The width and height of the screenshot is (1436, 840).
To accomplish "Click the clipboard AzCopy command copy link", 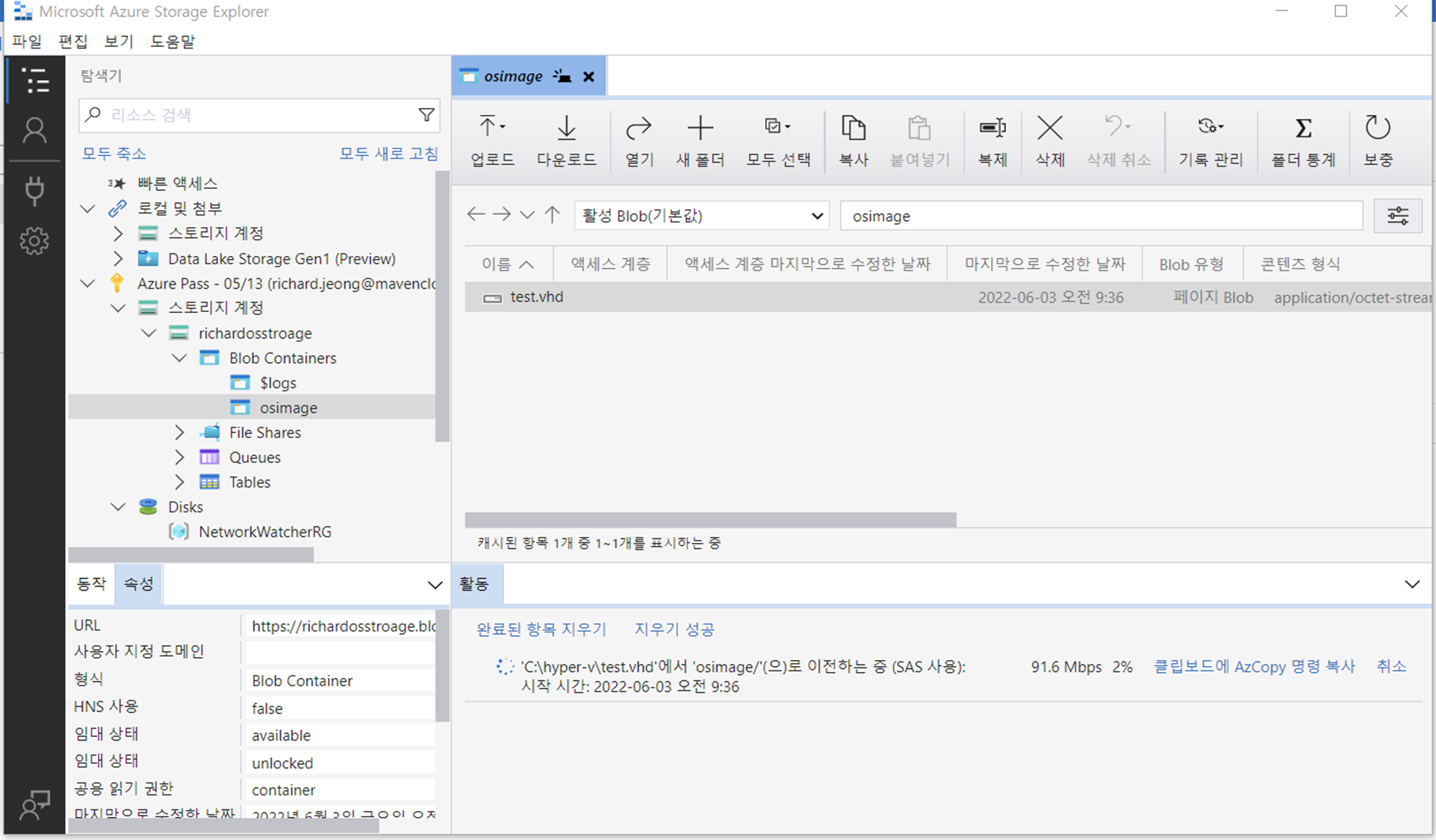I will point(1254,667).
